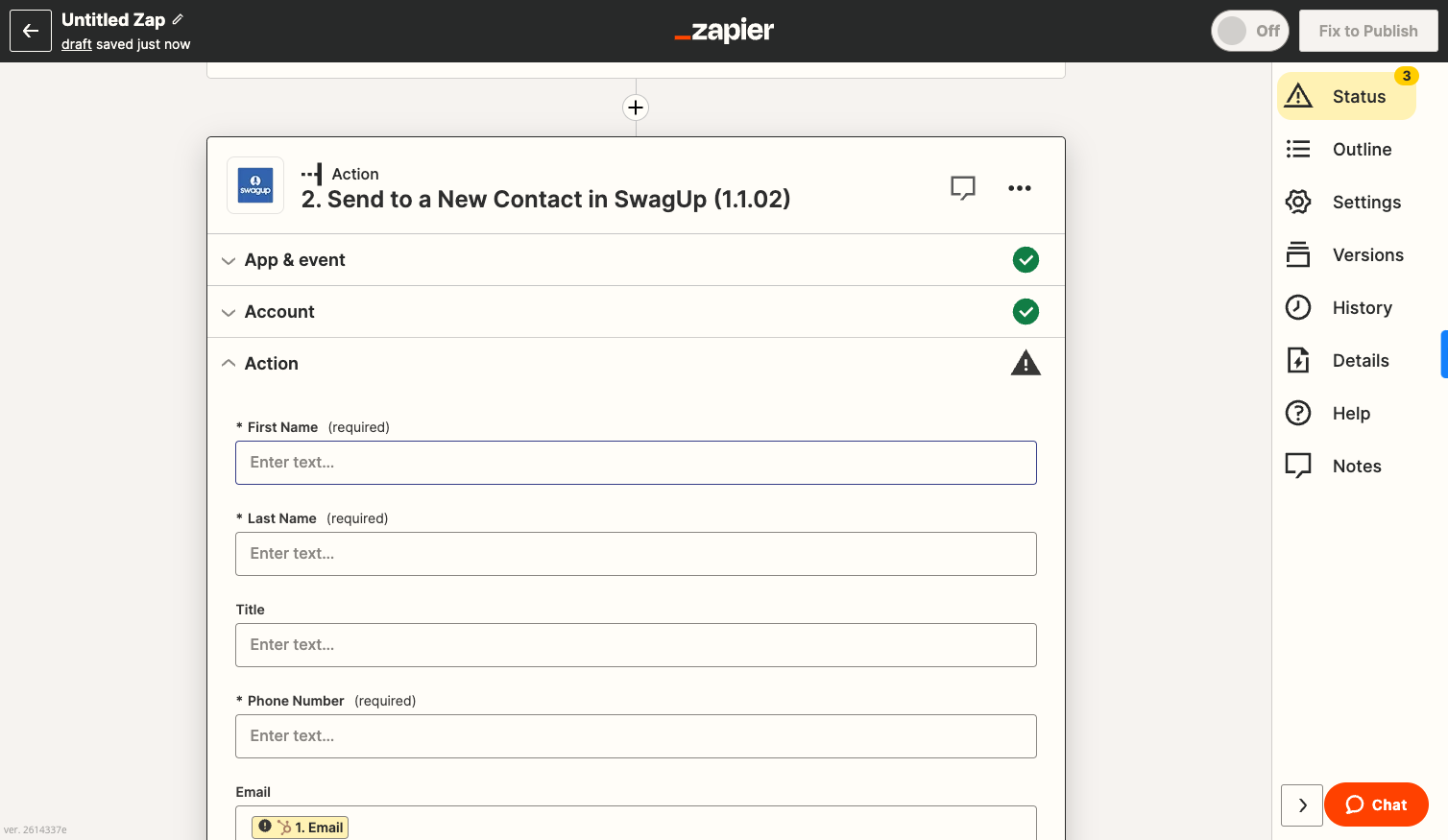The image size is (1448, 840).
Task: Click Fix to Publish button
Action: click(x=1368, y=31)
